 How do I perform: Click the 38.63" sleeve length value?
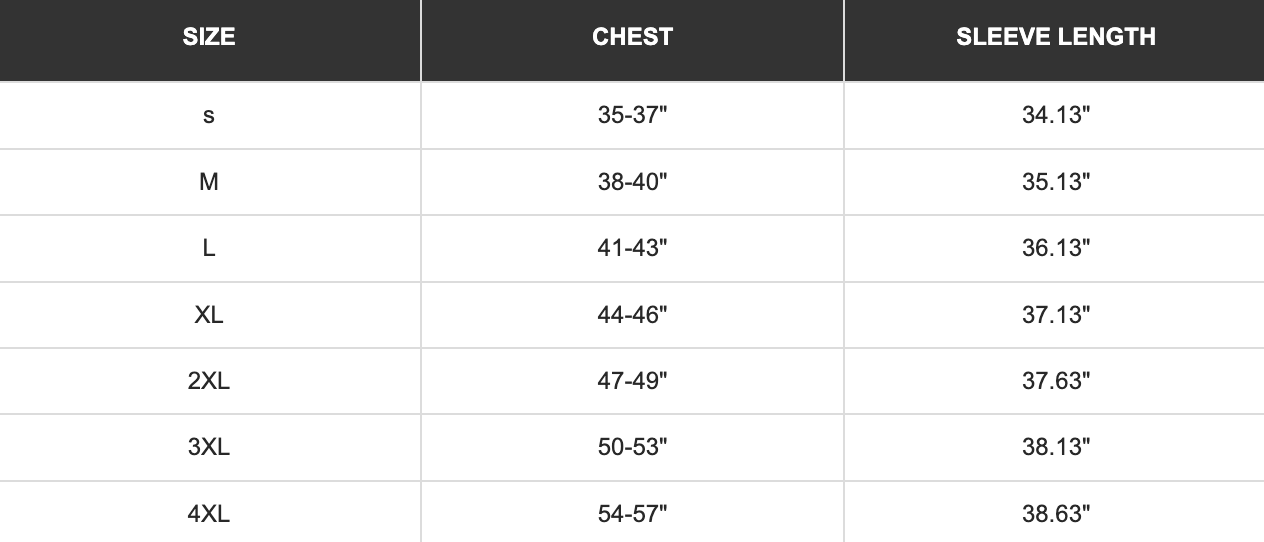[1055, 514]
